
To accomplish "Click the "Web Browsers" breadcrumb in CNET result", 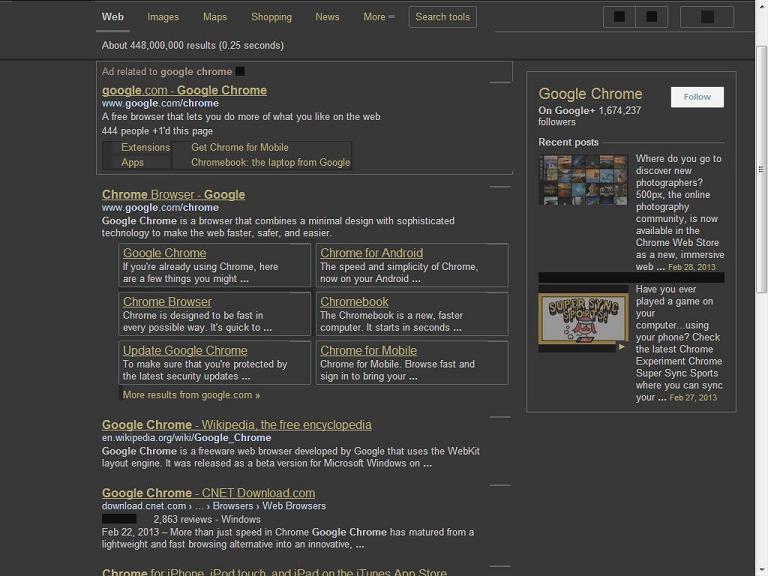I will (294, 506).
